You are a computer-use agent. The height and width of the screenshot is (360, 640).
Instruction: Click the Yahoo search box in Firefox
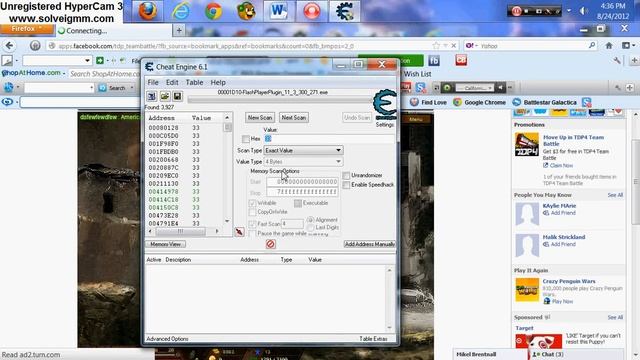(531, 46)
